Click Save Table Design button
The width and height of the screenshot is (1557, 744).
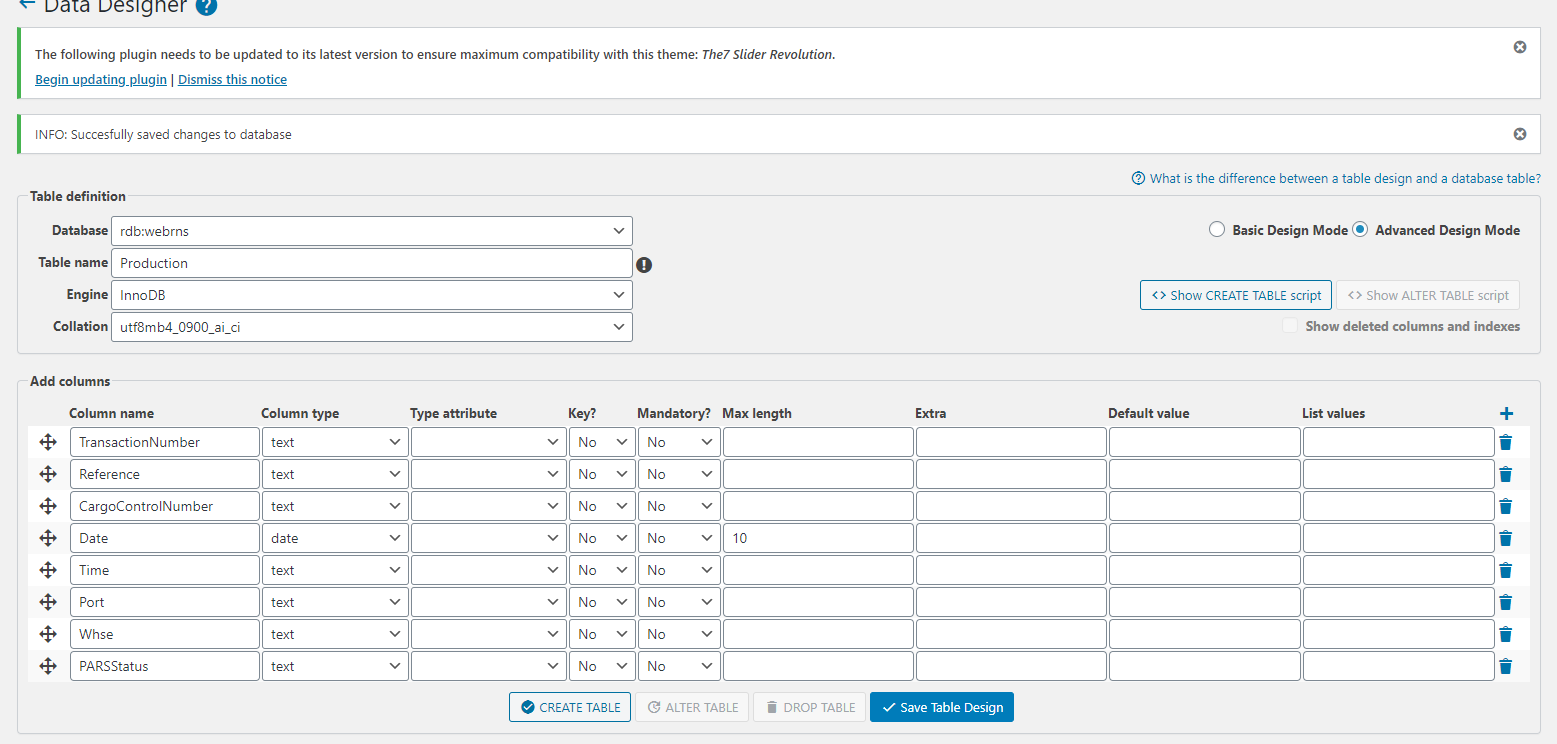pyautogui.click(x=942, y=707)
